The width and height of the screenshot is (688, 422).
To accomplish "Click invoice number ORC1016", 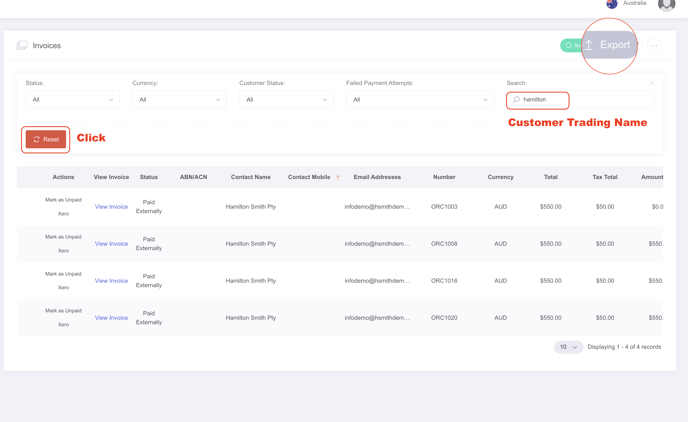I will [444, 281].
